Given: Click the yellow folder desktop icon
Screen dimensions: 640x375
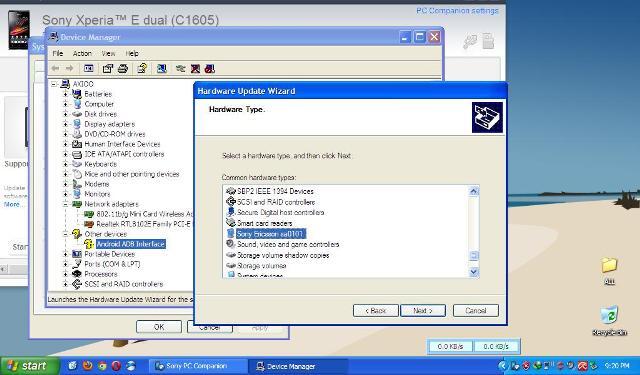Looking at the screenshot, I should (609, 265).
